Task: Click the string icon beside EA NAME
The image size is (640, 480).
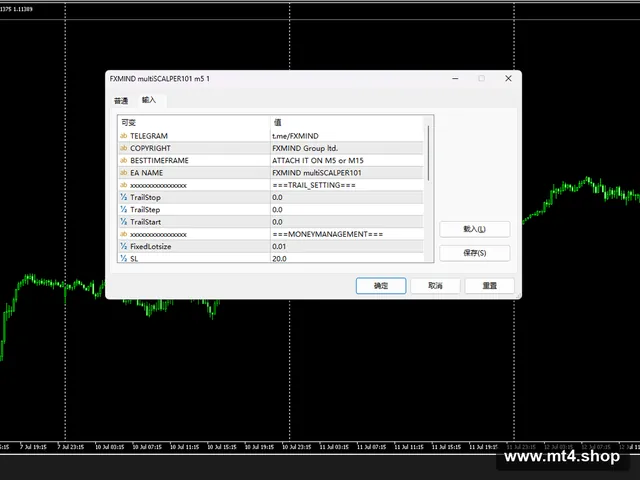Action: point(124,172)
